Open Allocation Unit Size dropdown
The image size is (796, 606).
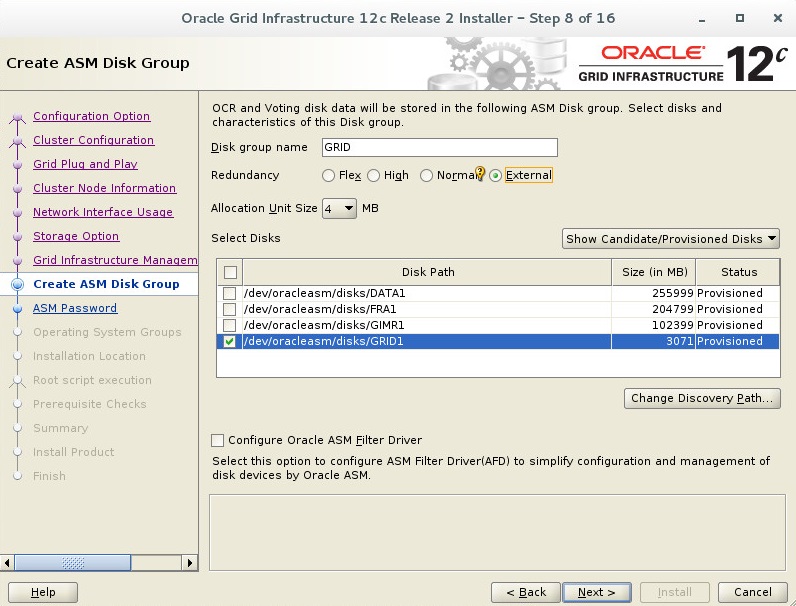click(x=339, y=209)
